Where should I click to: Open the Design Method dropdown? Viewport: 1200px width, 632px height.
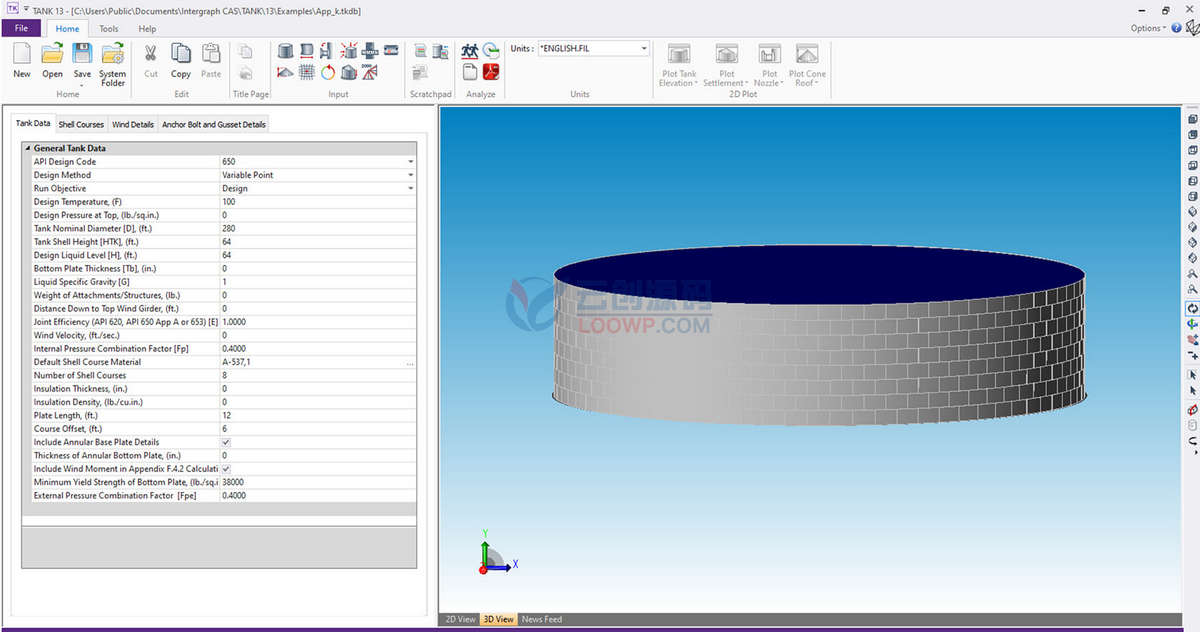(410, 175)
